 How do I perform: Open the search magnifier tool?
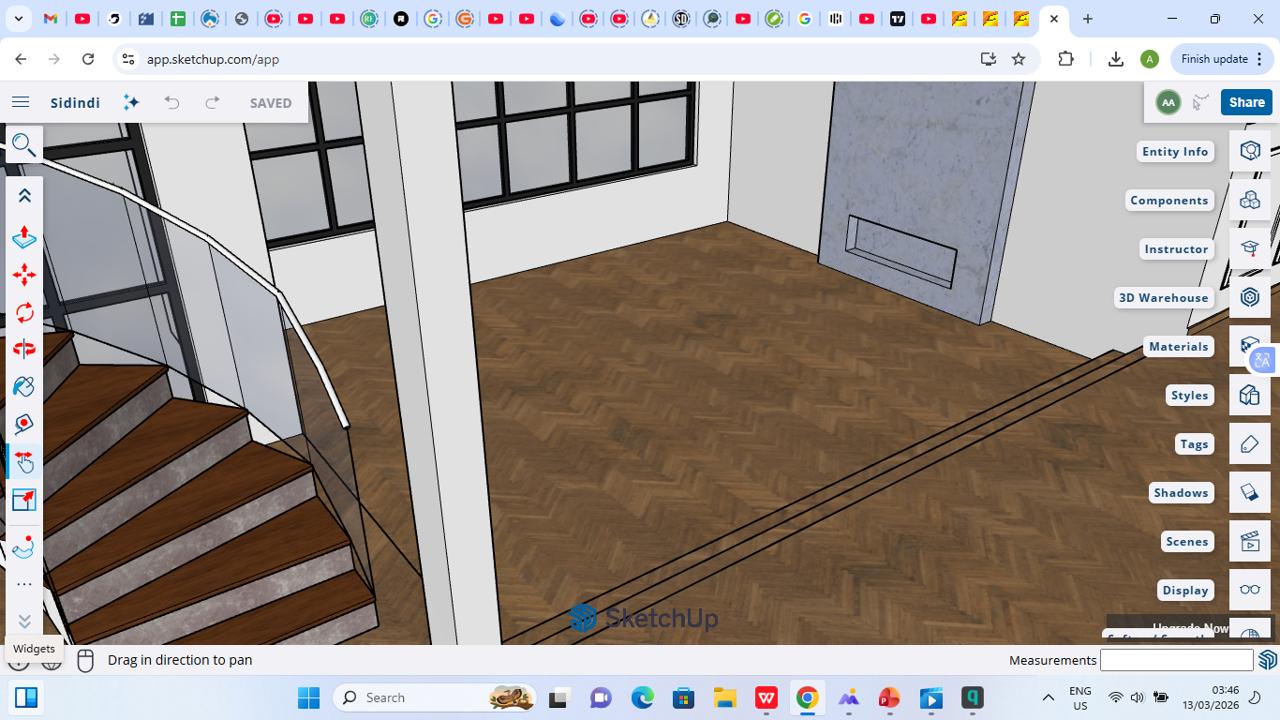[24, 146]
